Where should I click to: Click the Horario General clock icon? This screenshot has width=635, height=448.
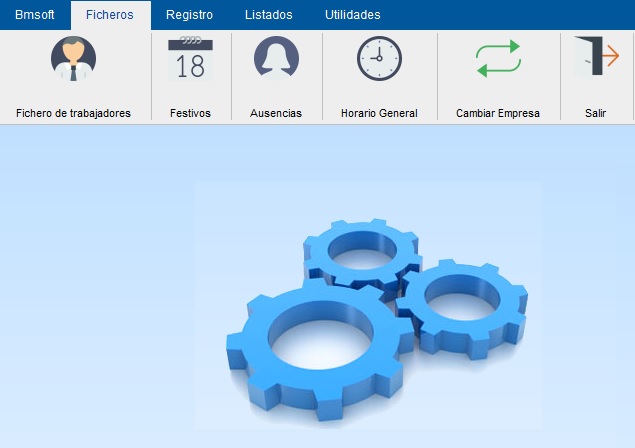pos(379,58)
